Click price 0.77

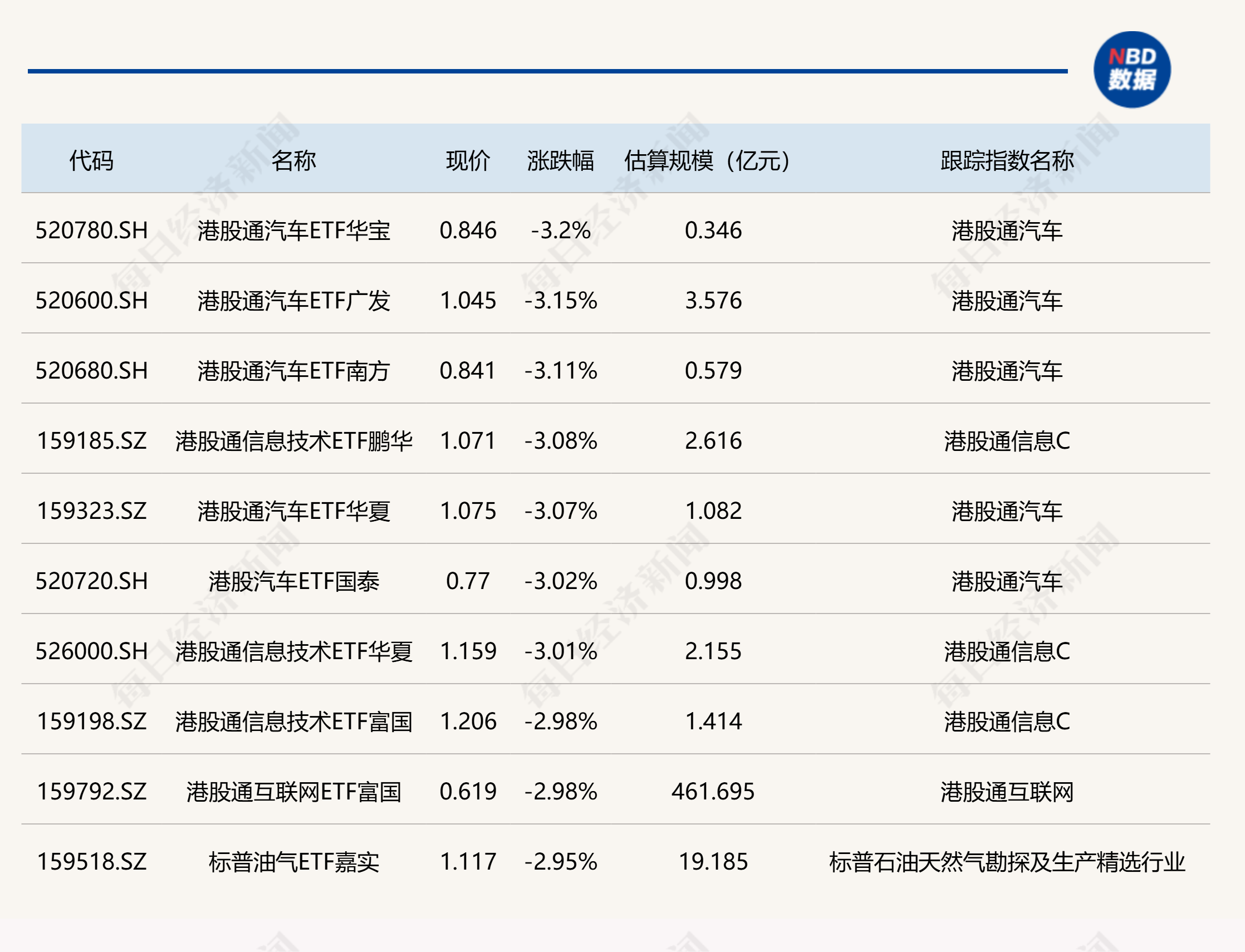pos(468,581)
